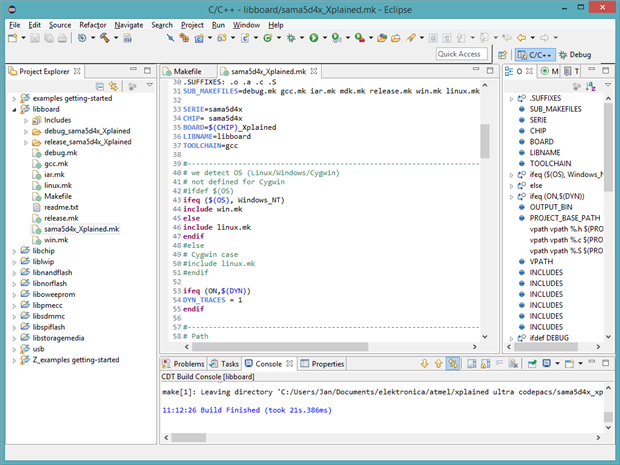
Task: Show previous console error arrow up
Action: (x=439, y=364)
